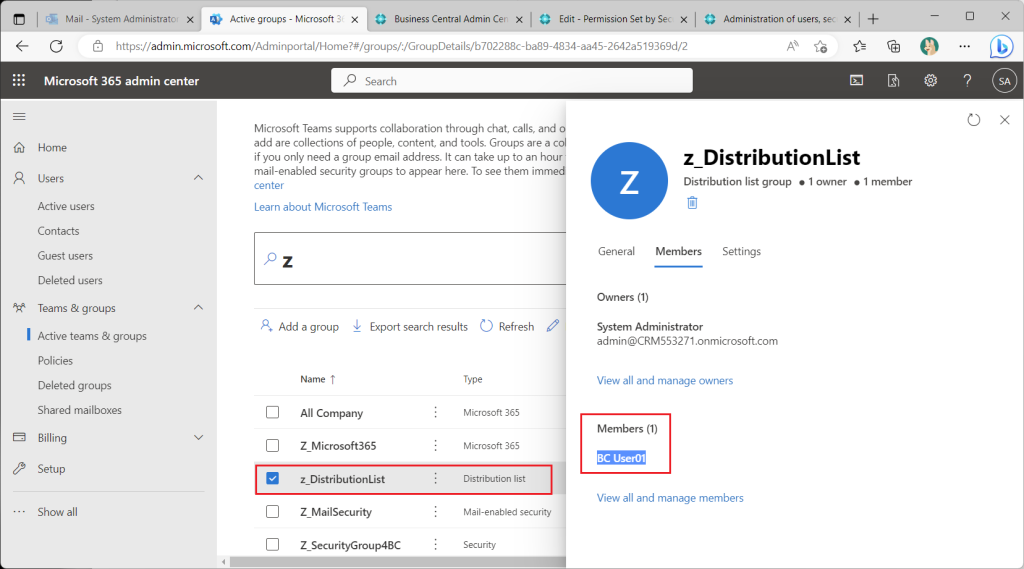Switch to Edit - Permission Set browser tab
Viewport: 1024px width, 569px height.
(x=613, y=19)
